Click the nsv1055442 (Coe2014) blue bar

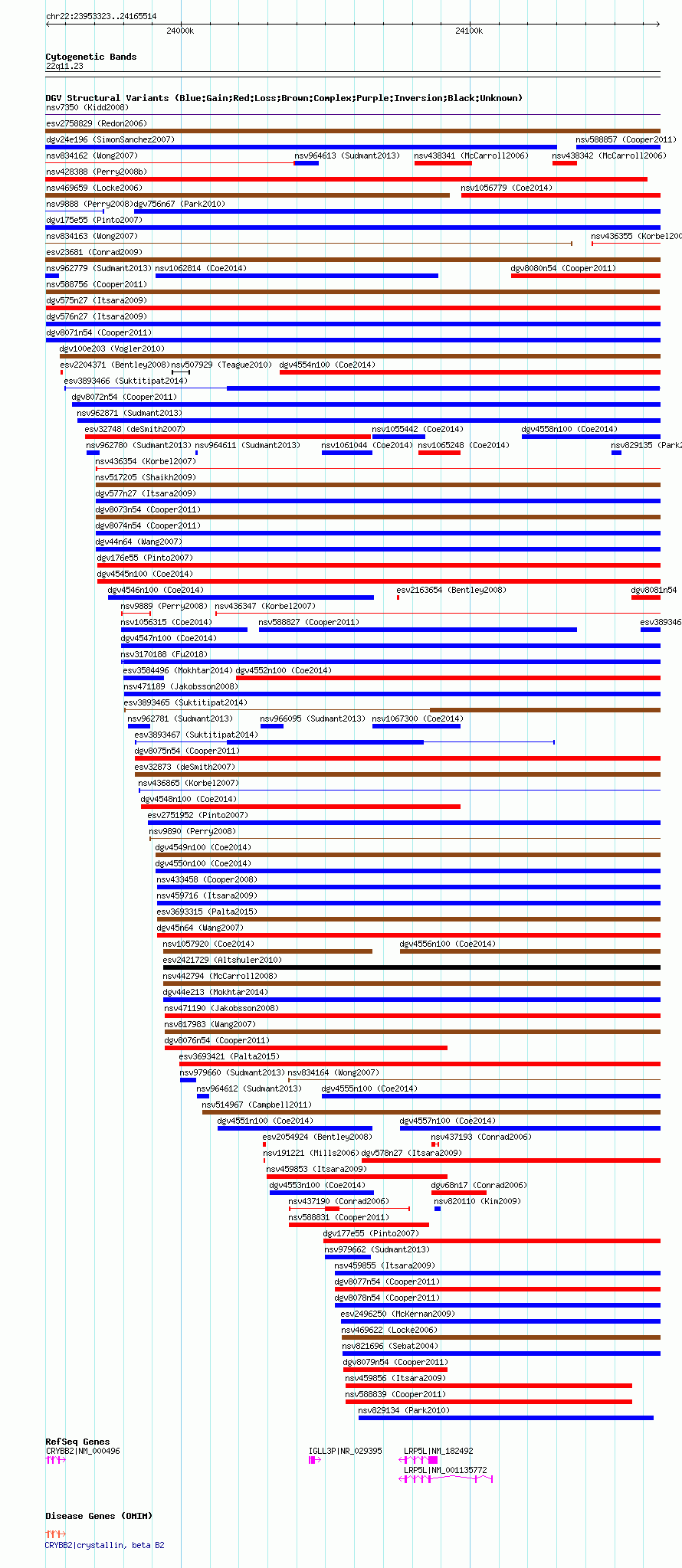coord(398,437)
